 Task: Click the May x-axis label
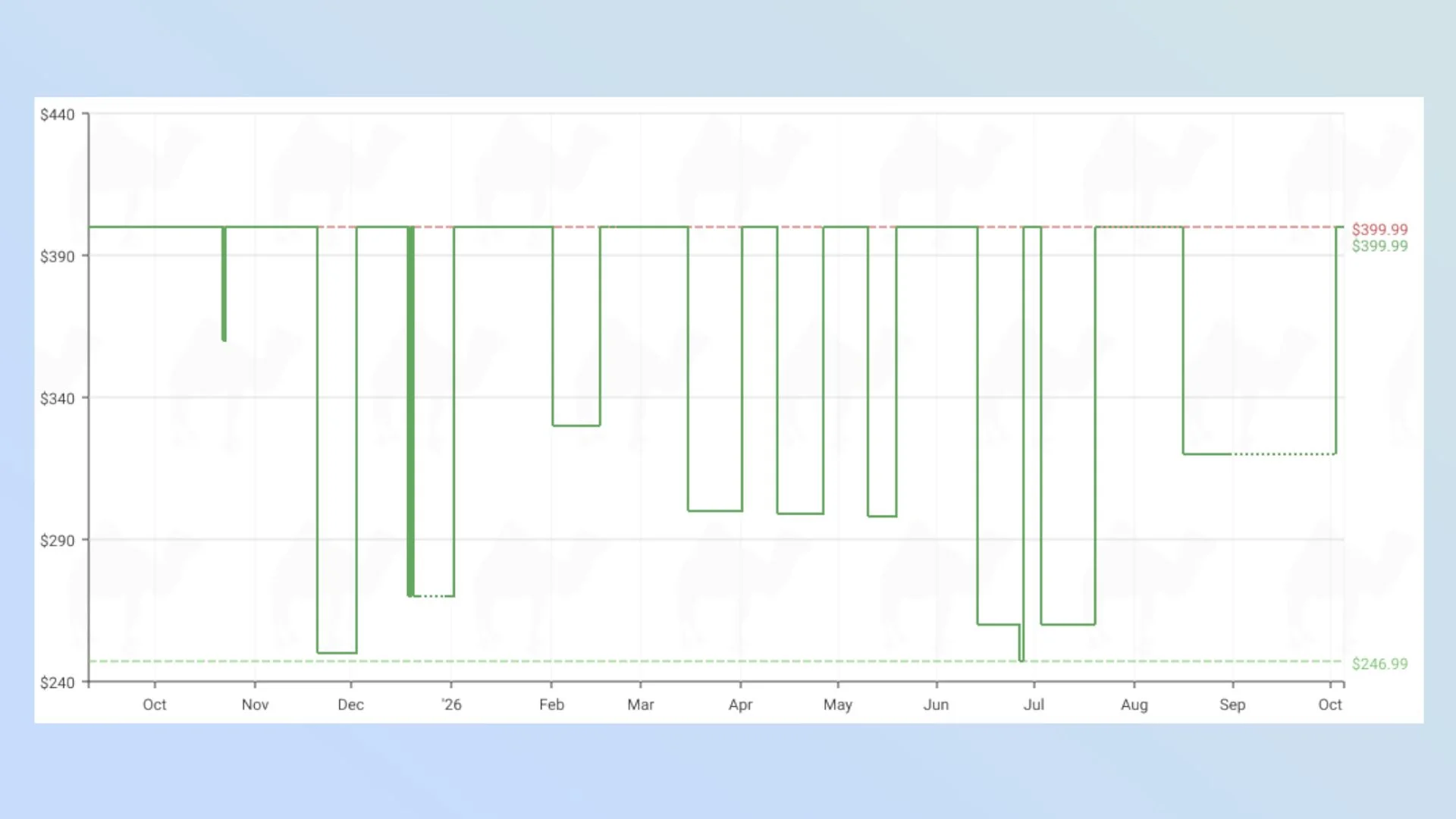(838, 704)
